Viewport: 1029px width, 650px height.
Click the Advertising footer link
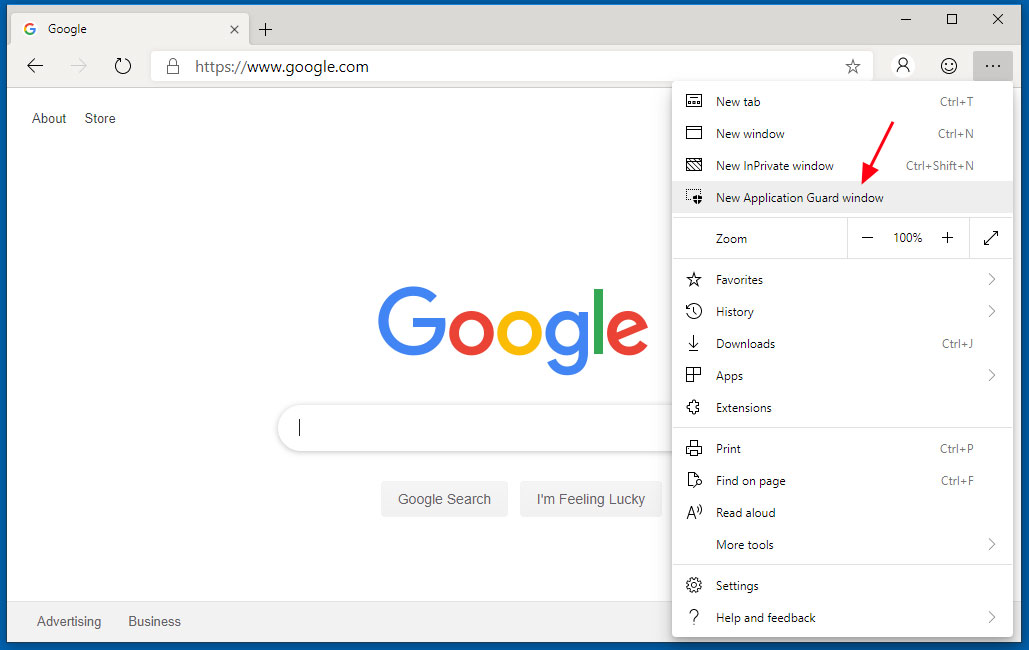[x=69, y=621]
